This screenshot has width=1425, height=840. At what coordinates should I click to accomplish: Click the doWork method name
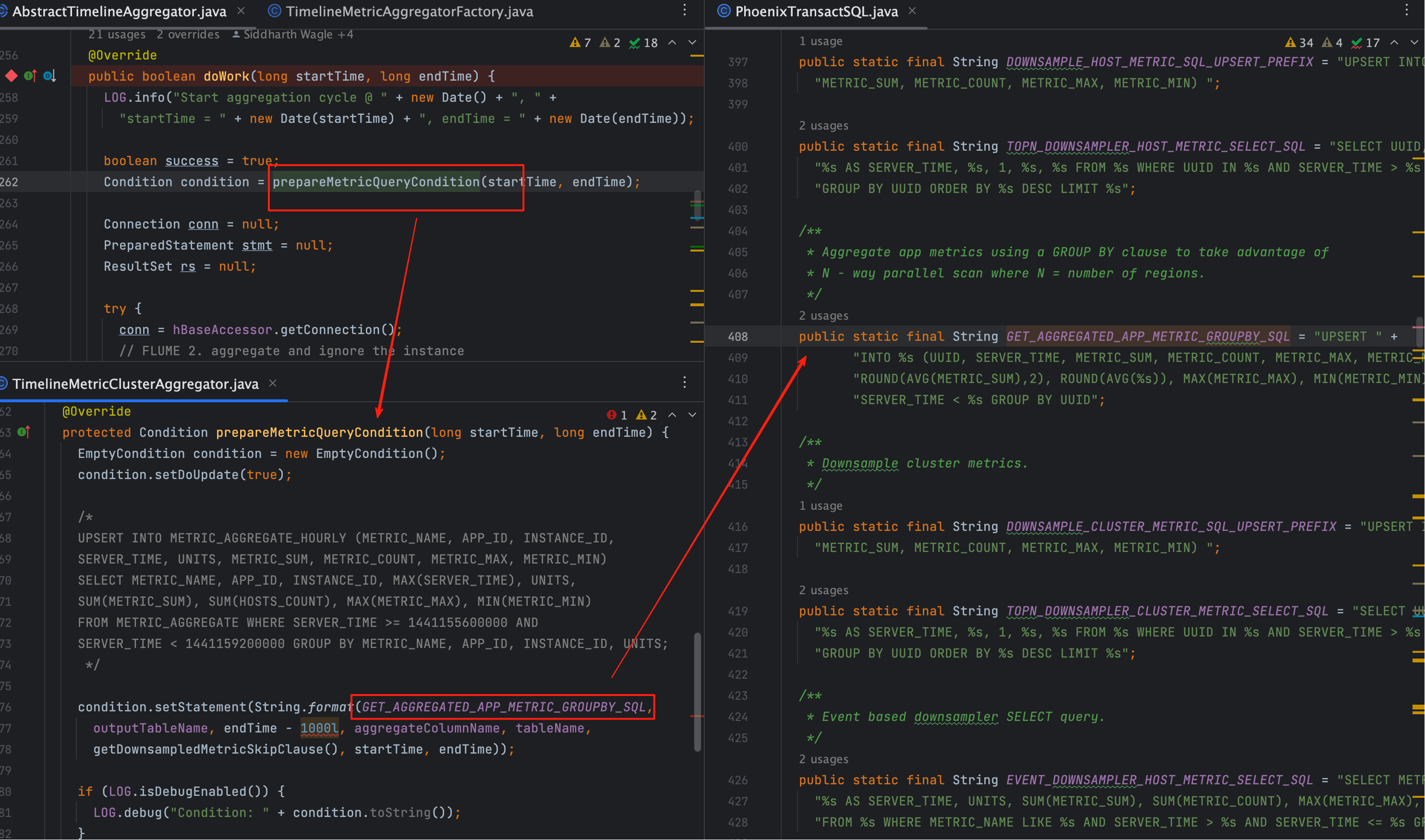click(227, 76)
